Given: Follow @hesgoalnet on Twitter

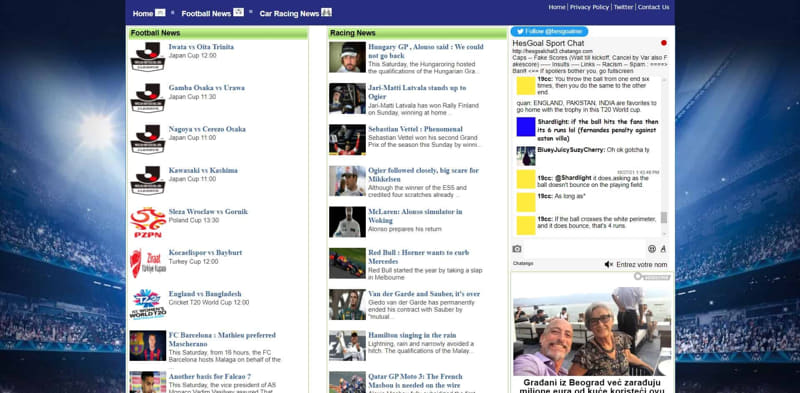Looking at the screenshot, I should (549, 32).
